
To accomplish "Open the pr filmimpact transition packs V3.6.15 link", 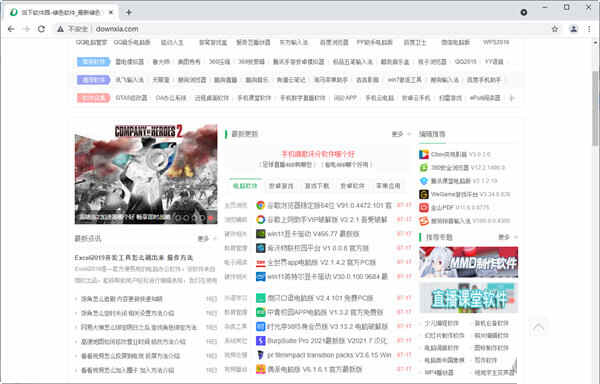I will point(329,355).
